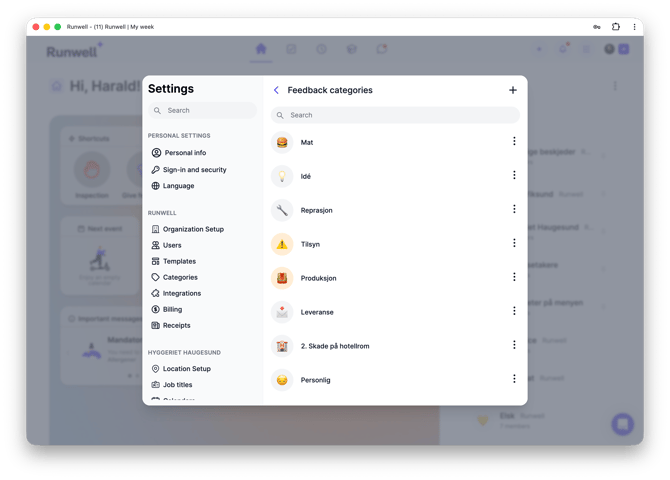Open Organization Setup
Image resolution: width=670 pixels, height=480 pixels.
pos(188,229)
